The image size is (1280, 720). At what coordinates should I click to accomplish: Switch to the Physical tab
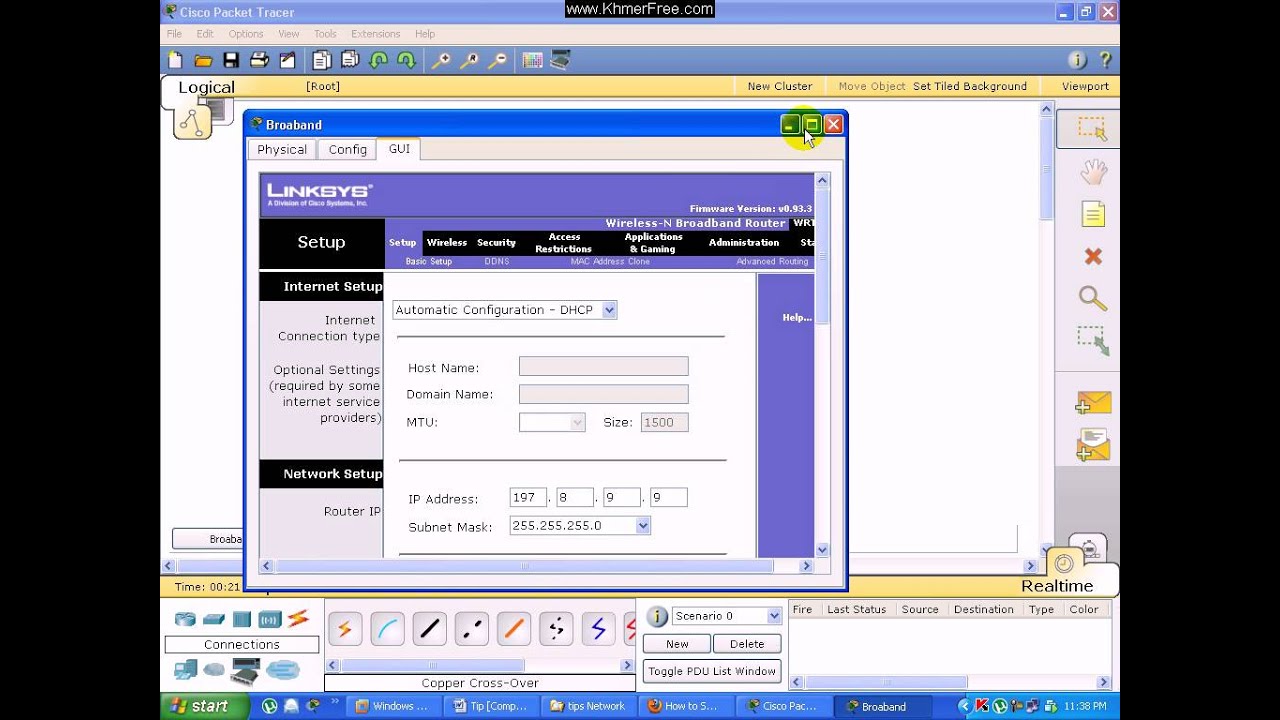282,149
